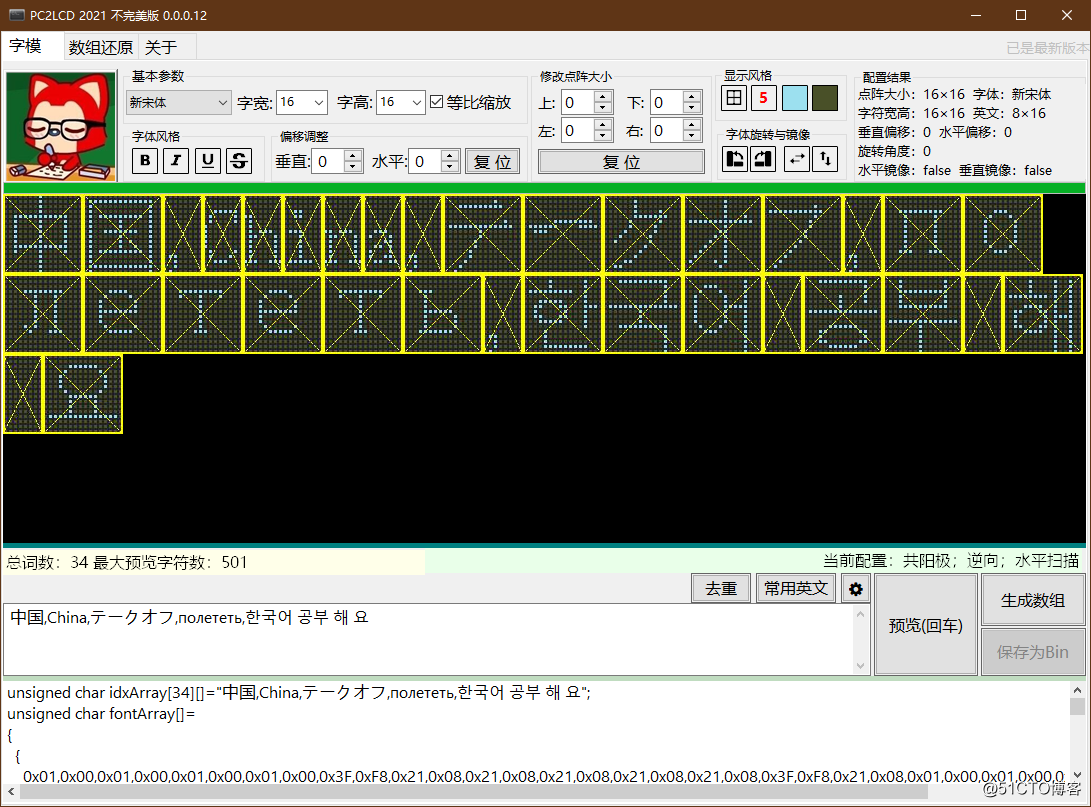
Task: Open settings gear next to 常用英文
Action: click(x=855, y=589)
